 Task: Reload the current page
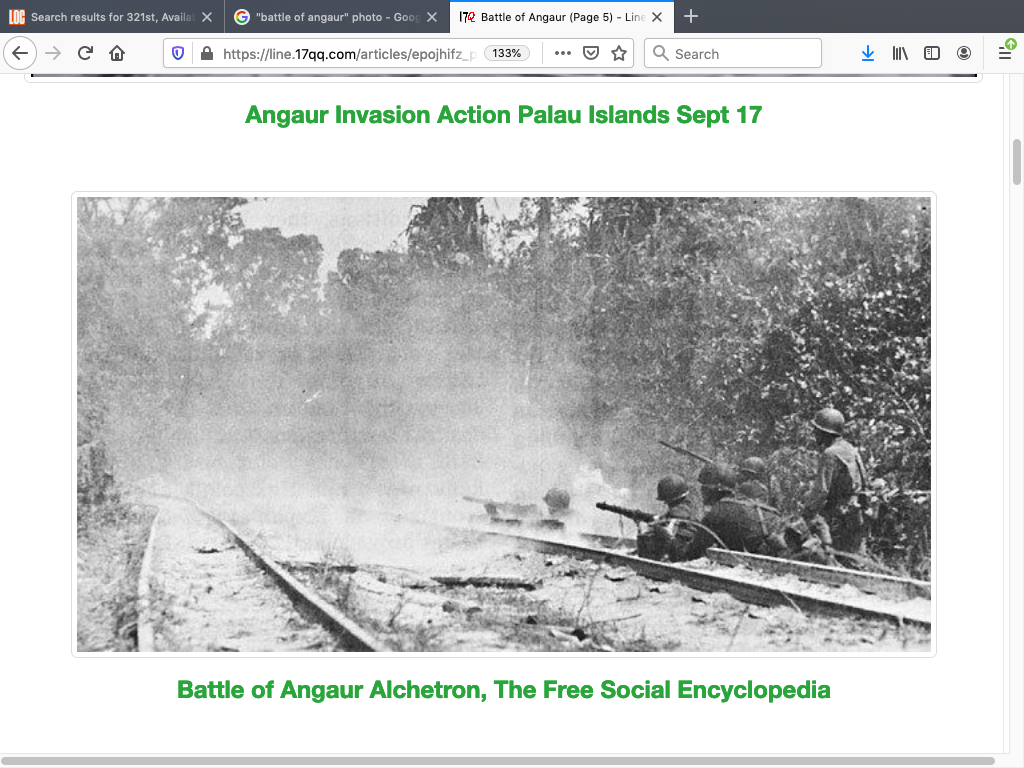(85, 54)
